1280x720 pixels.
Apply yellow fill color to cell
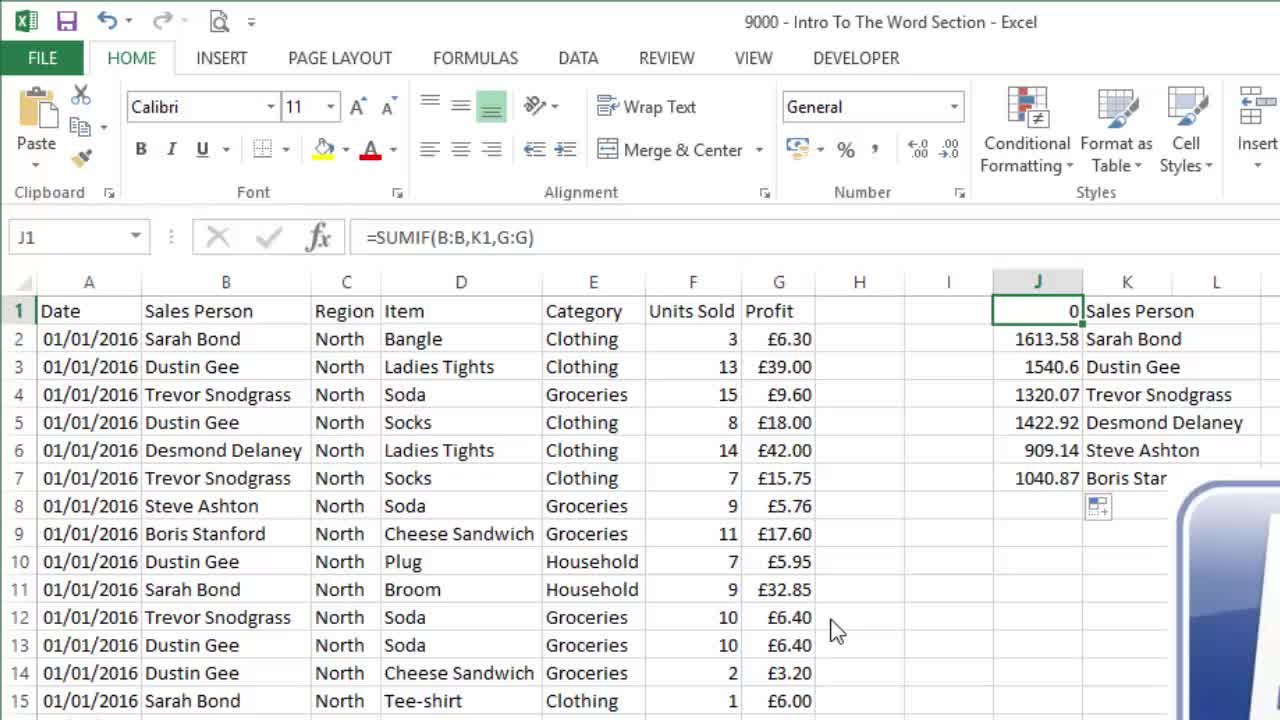pos(323,149)
